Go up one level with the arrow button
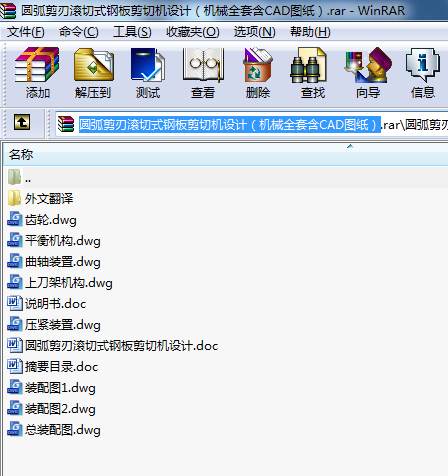 [x=22, y=122]
